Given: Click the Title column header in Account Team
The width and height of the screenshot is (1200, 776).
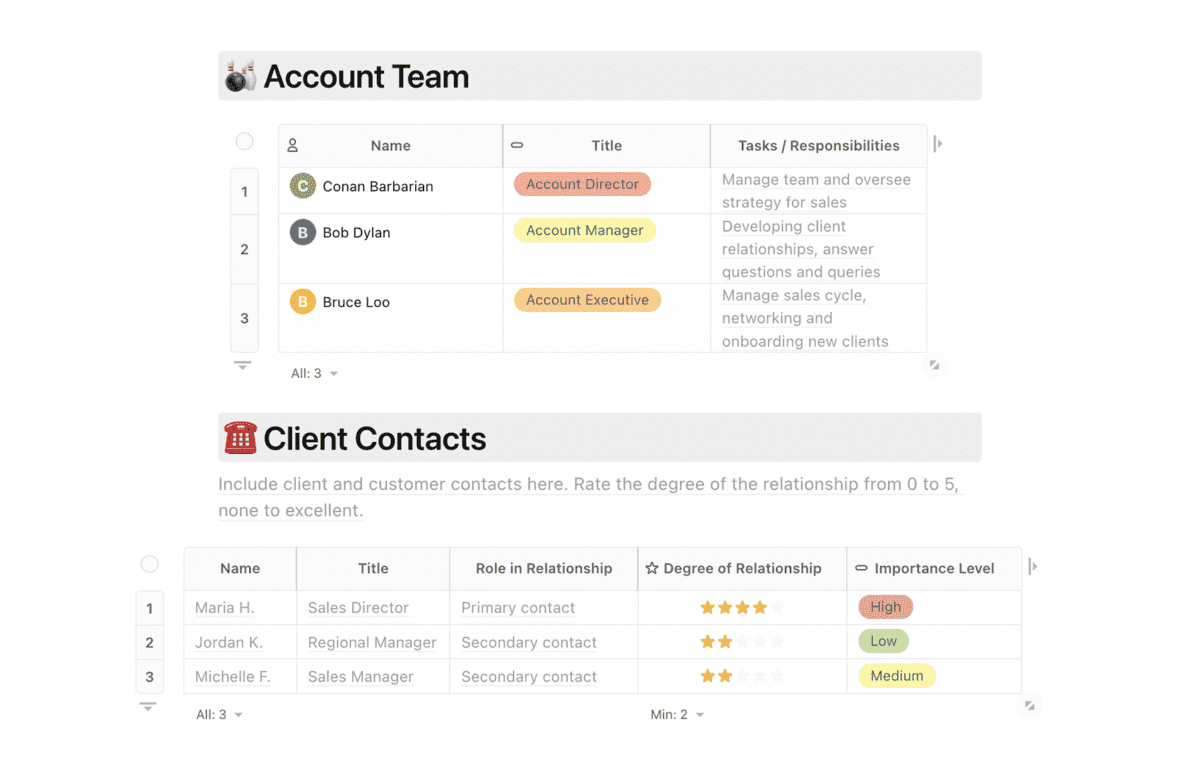Looking at the screenshot, I should point(607,146).
